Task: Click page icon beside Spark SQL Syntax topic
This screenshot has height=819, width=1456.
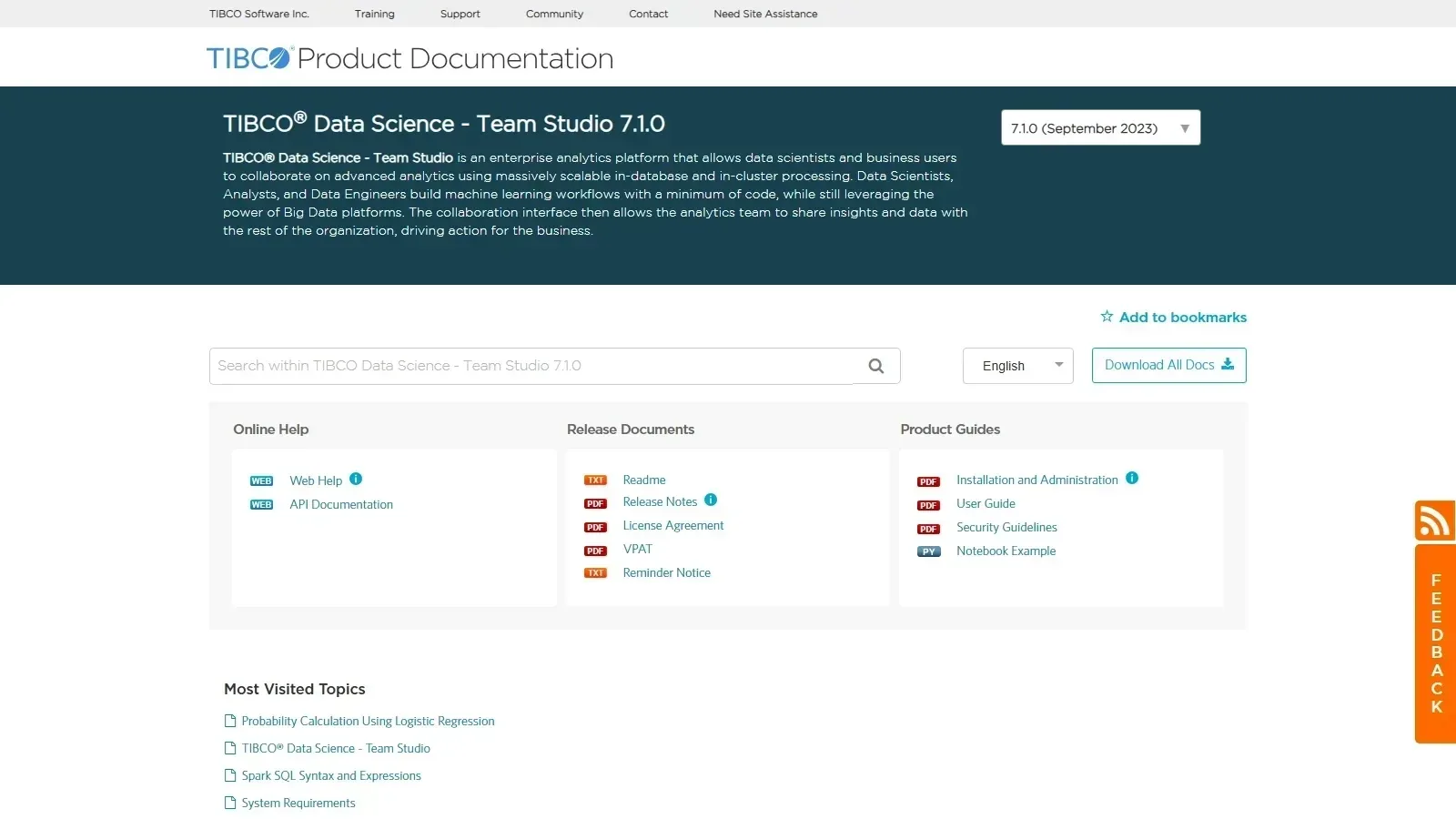Action: [230, 775]
